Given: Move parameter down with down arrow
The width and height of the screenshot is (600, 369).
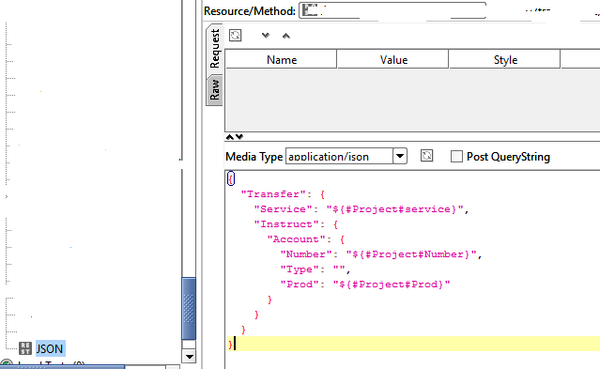Looking at the screenshot, I should pos(265,36).
